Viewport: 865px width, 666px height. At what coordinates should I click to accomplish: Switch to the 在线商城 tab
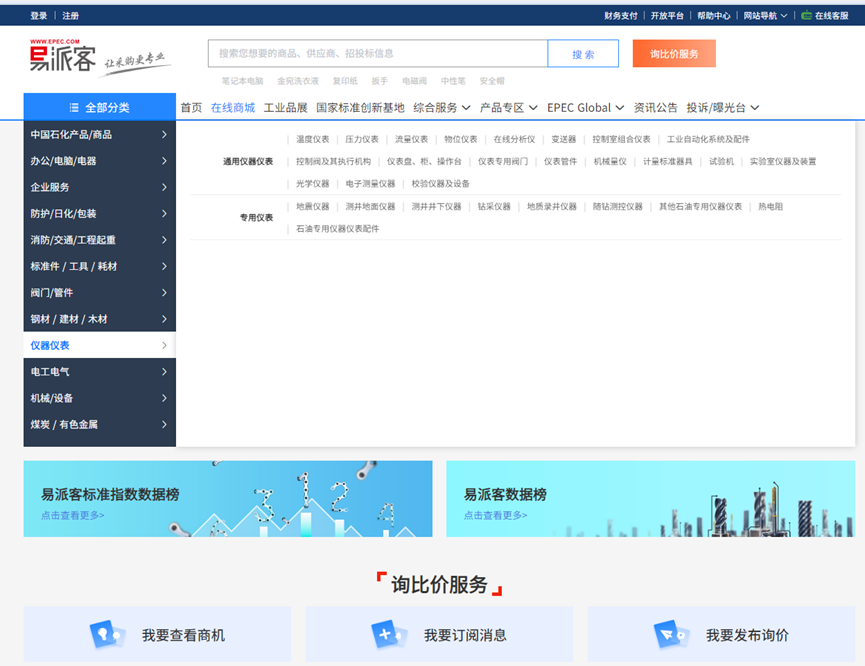[232, 108]
